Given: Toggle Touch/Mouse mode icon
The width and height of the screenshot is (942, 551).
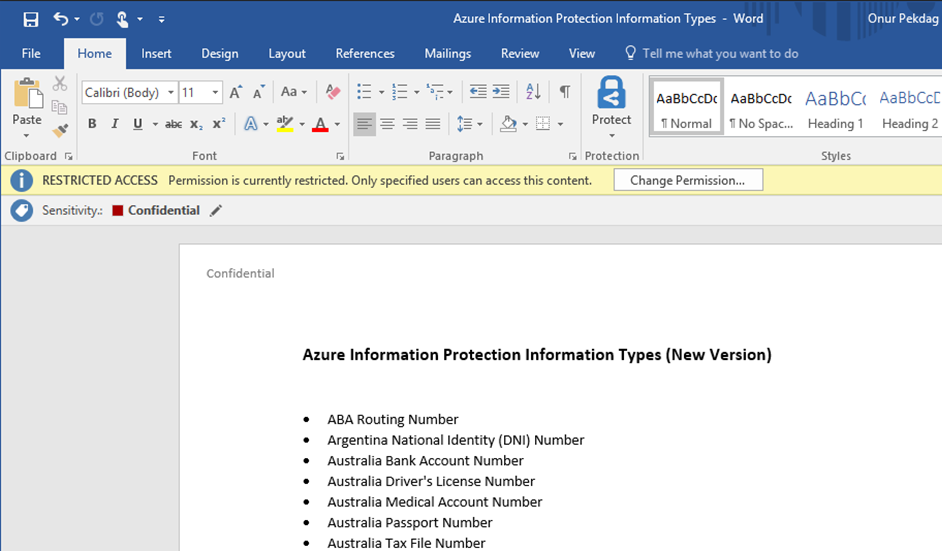Looking at the screenshot, I should [x=122, y=19].
